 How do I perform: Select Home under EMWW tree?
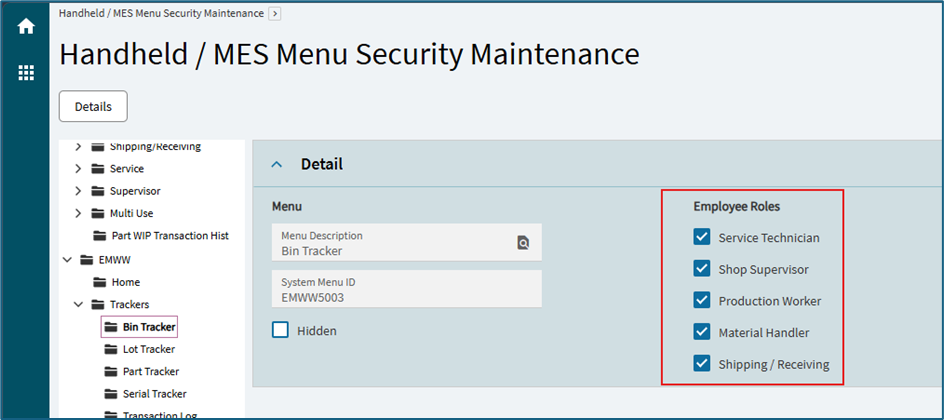[x=125, y=282]
